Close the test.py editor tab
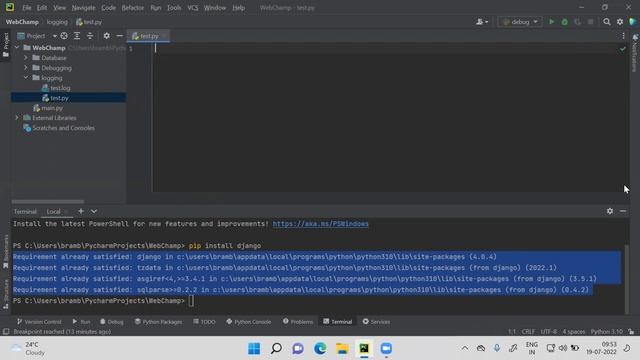Viewport: 640px width, 360px height. click(x=164, y=36)
